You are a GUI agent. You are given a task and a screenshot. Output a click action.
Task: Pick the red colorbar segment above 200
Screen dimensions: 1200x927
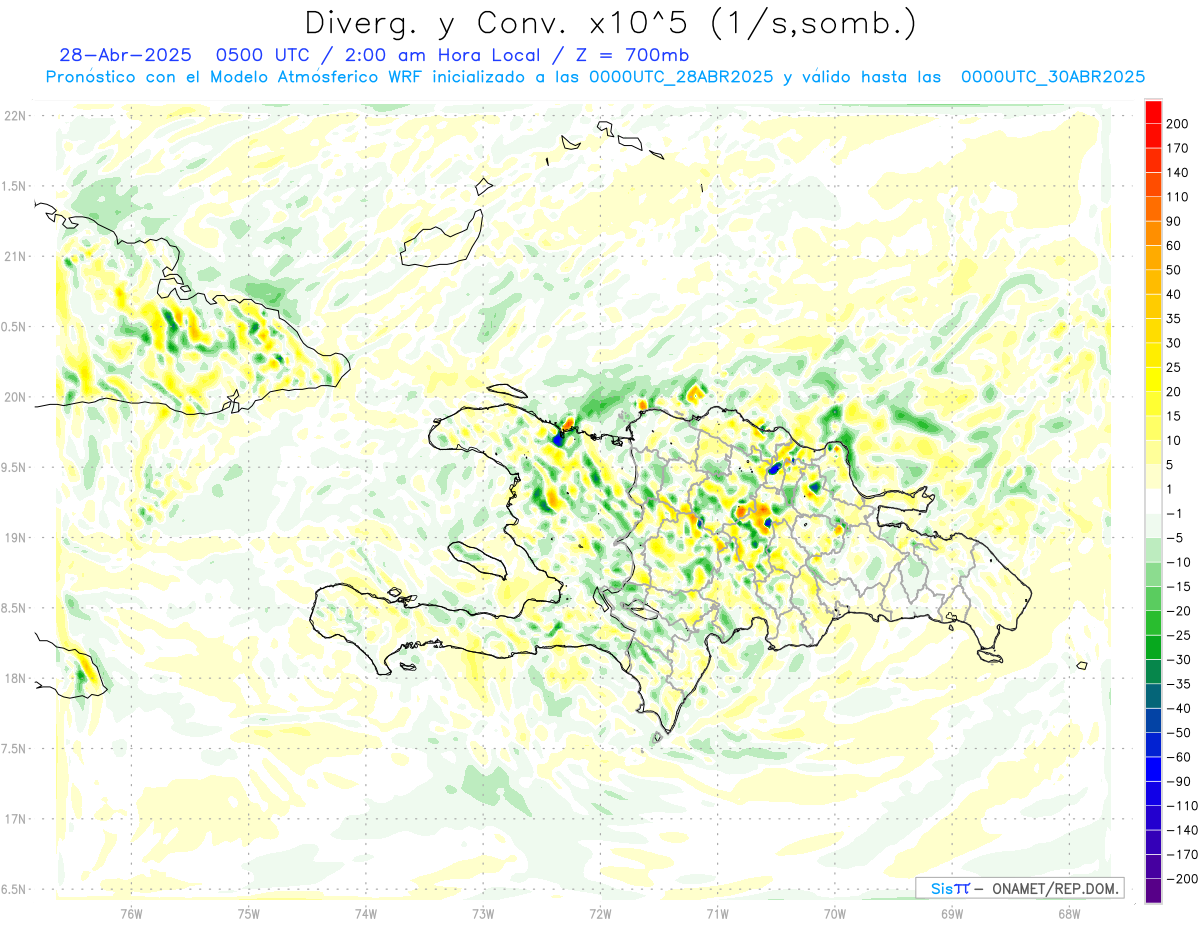tap(1154, 112)
